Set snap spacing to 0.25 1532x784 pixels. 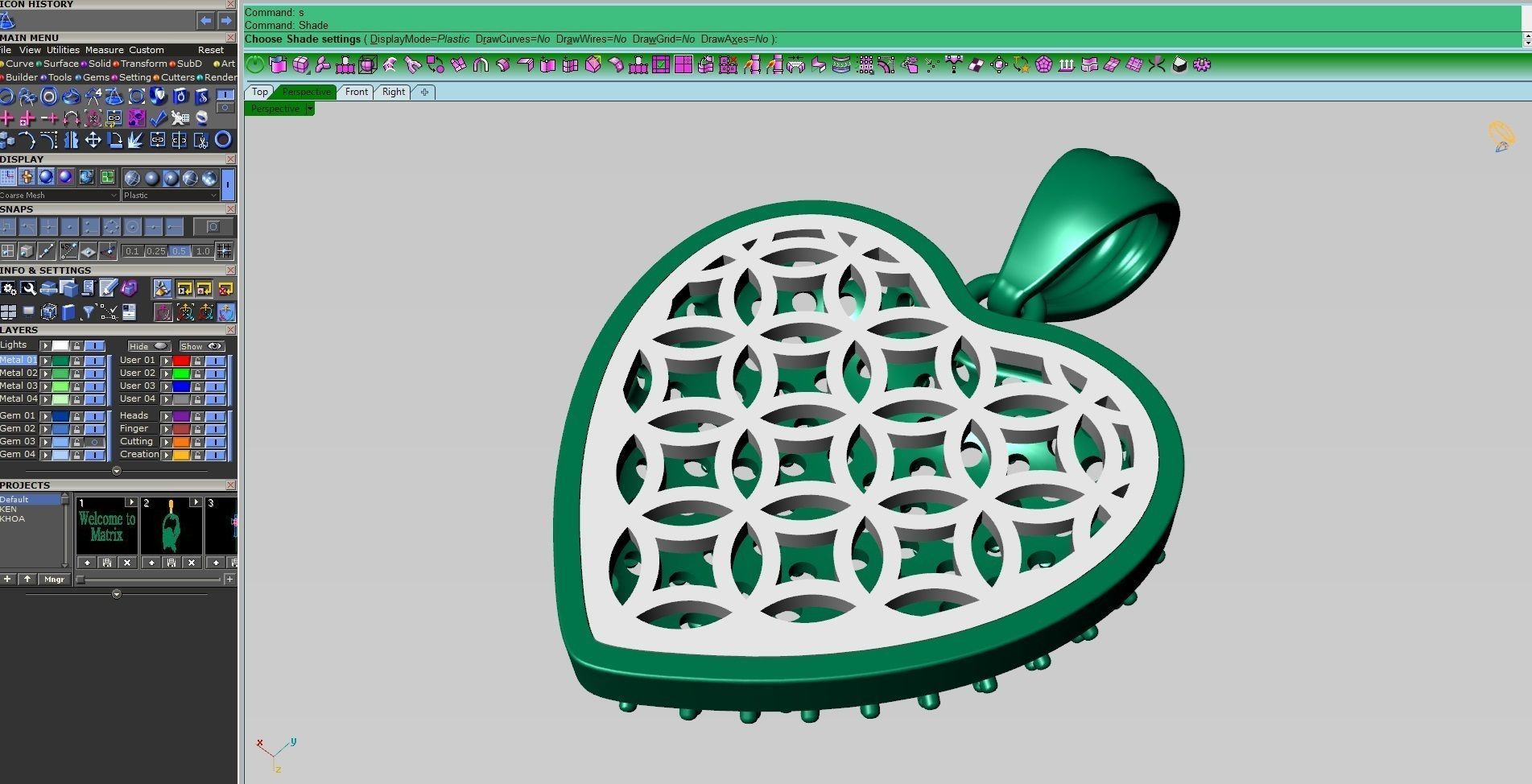[x=155, y=251]
